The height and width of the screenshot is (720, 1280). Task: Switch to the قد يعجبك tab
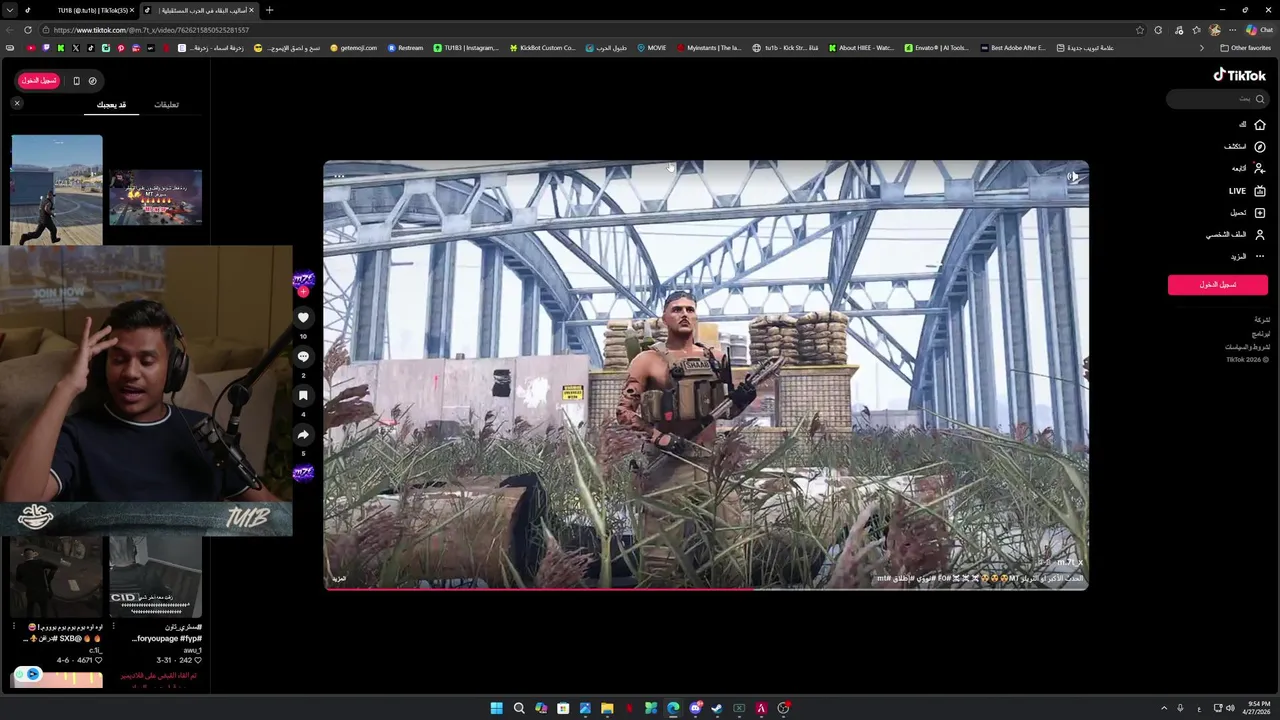(111, 105)
